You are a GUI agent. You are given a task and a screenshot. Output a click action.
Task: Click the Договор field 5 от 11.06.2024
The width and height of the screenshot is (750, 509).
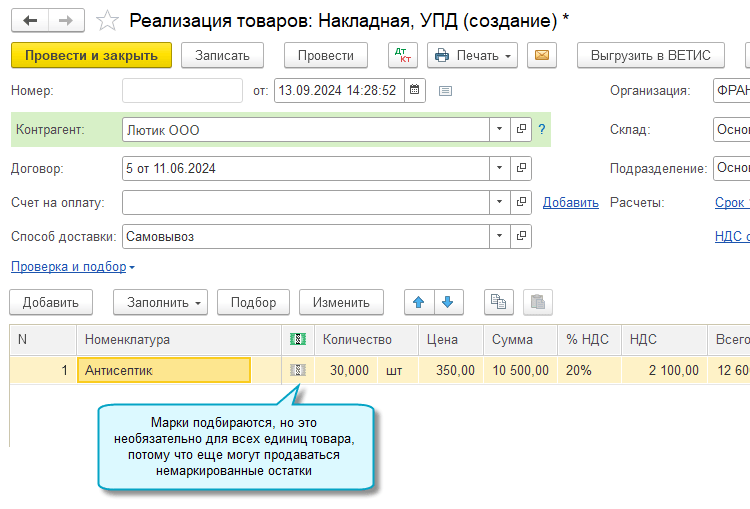click(306, 168)
